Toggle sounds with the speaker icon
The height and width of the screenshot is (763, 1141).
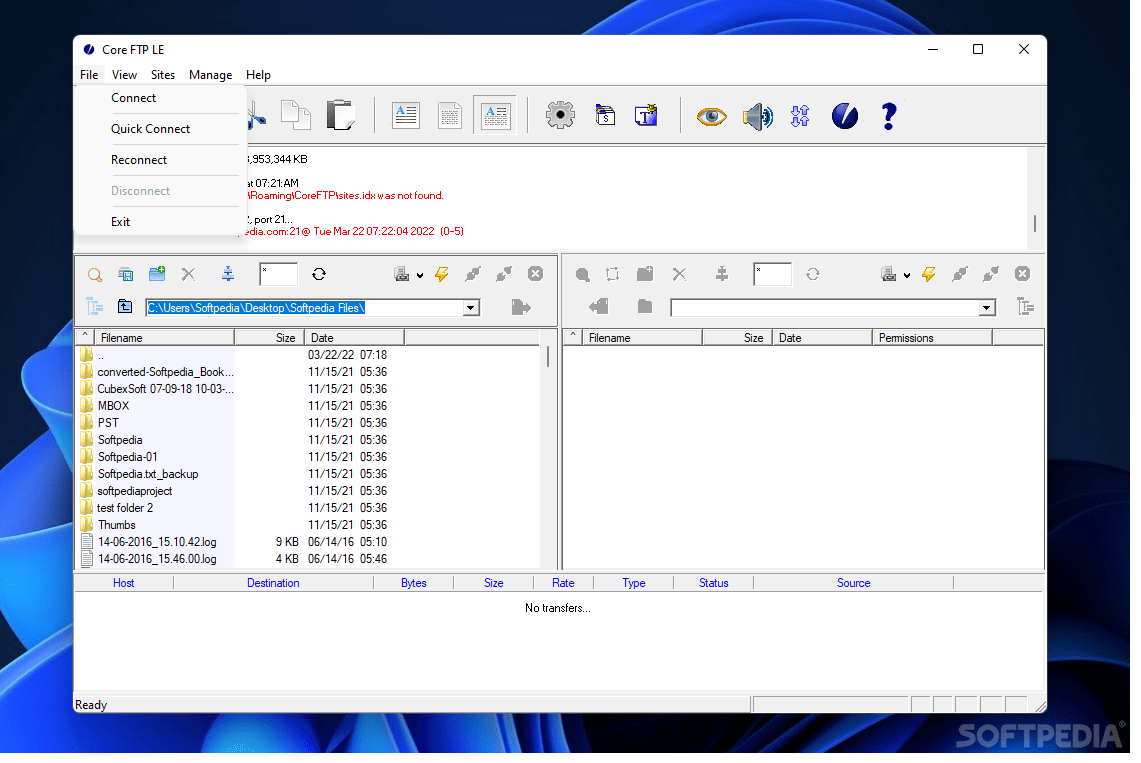point(758,116)
